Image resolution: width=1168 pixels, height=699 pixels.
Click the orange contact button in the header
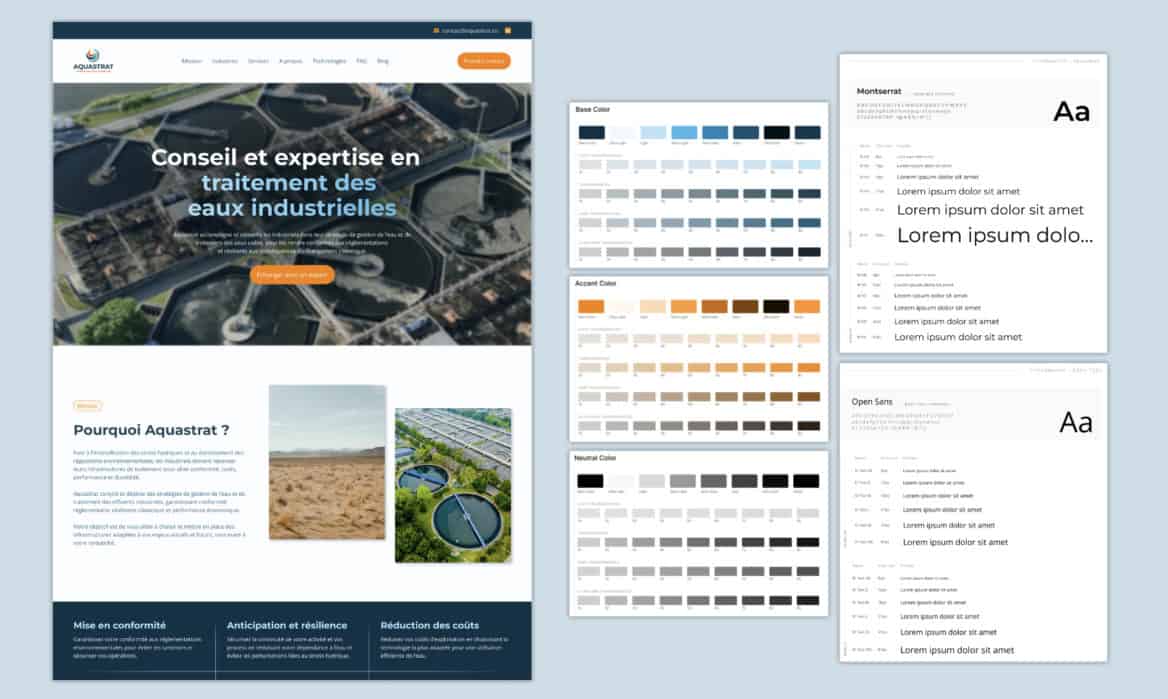click(x=483, y=60)
